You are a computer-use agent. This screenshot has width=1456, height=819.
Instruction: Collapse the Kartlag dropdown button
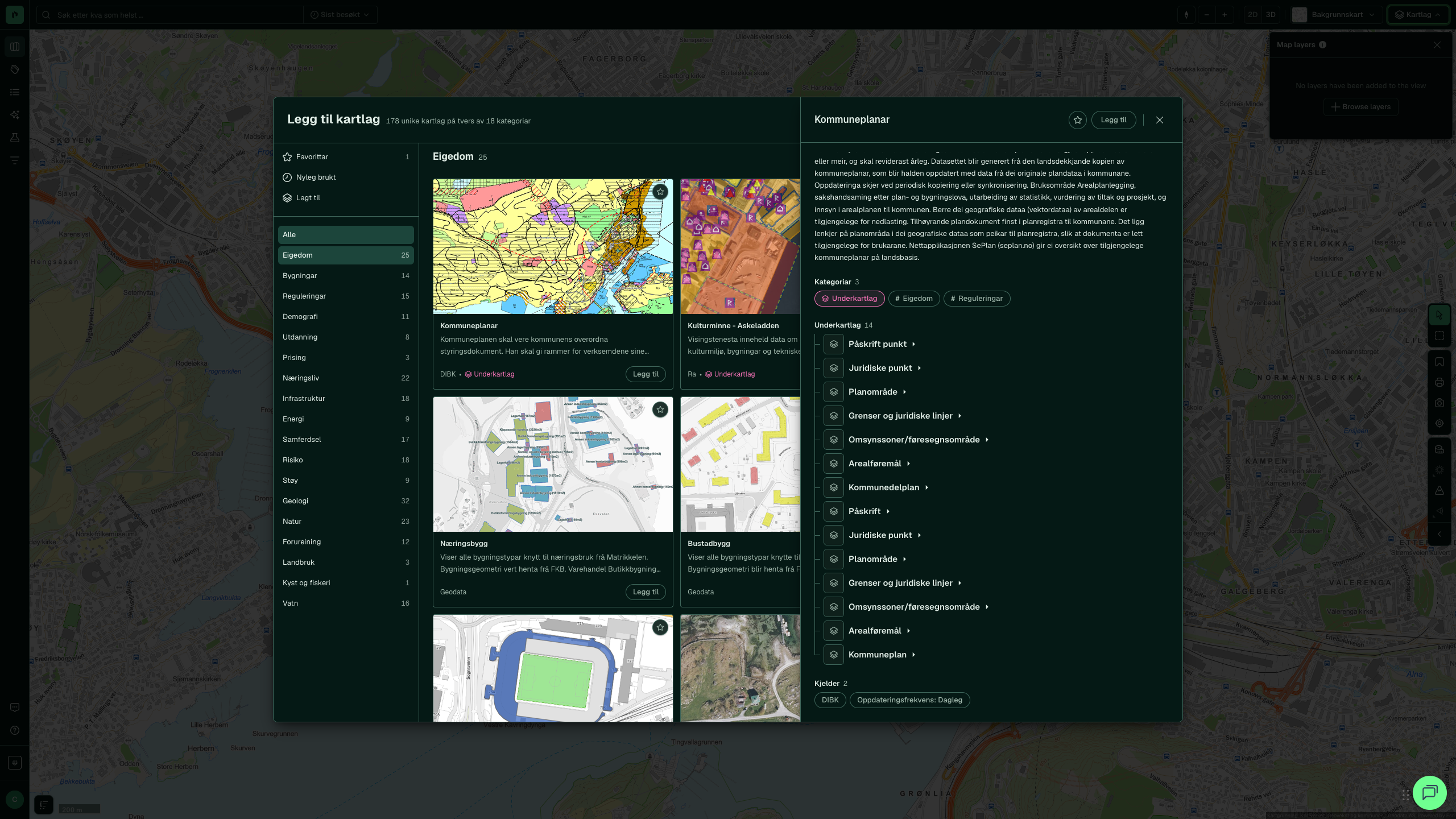[x=1418, y=15]
